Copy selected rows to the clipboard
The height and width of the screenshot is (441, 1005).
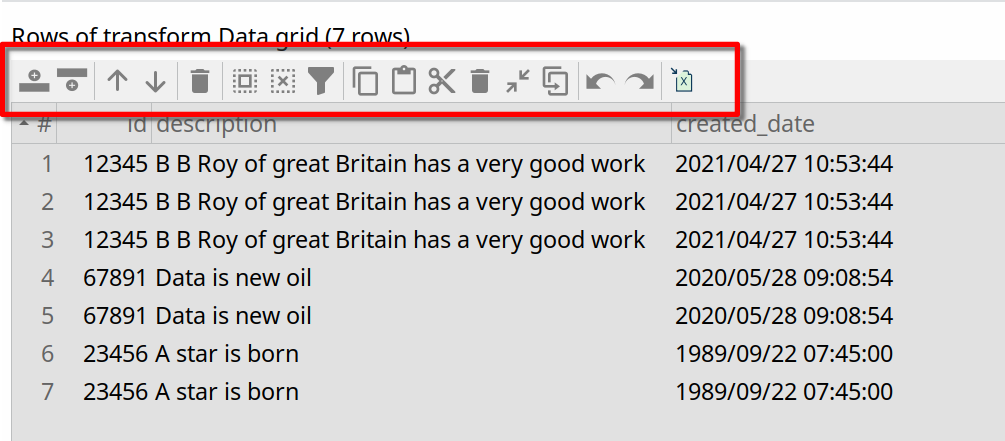pos(366,81)
